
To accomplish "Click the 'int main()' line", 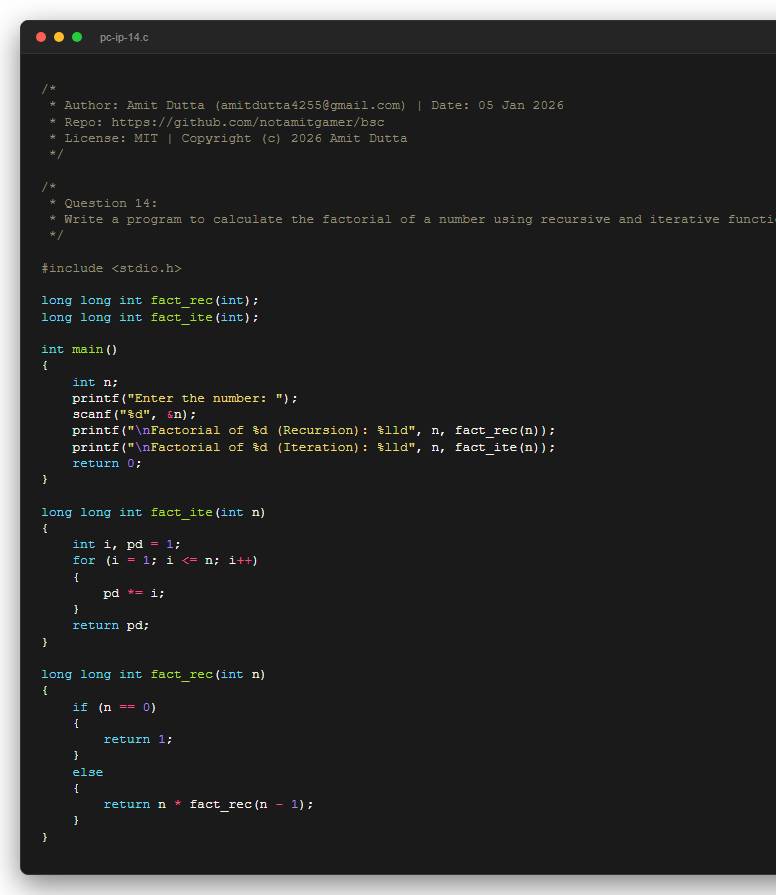I will pos(79,349).
